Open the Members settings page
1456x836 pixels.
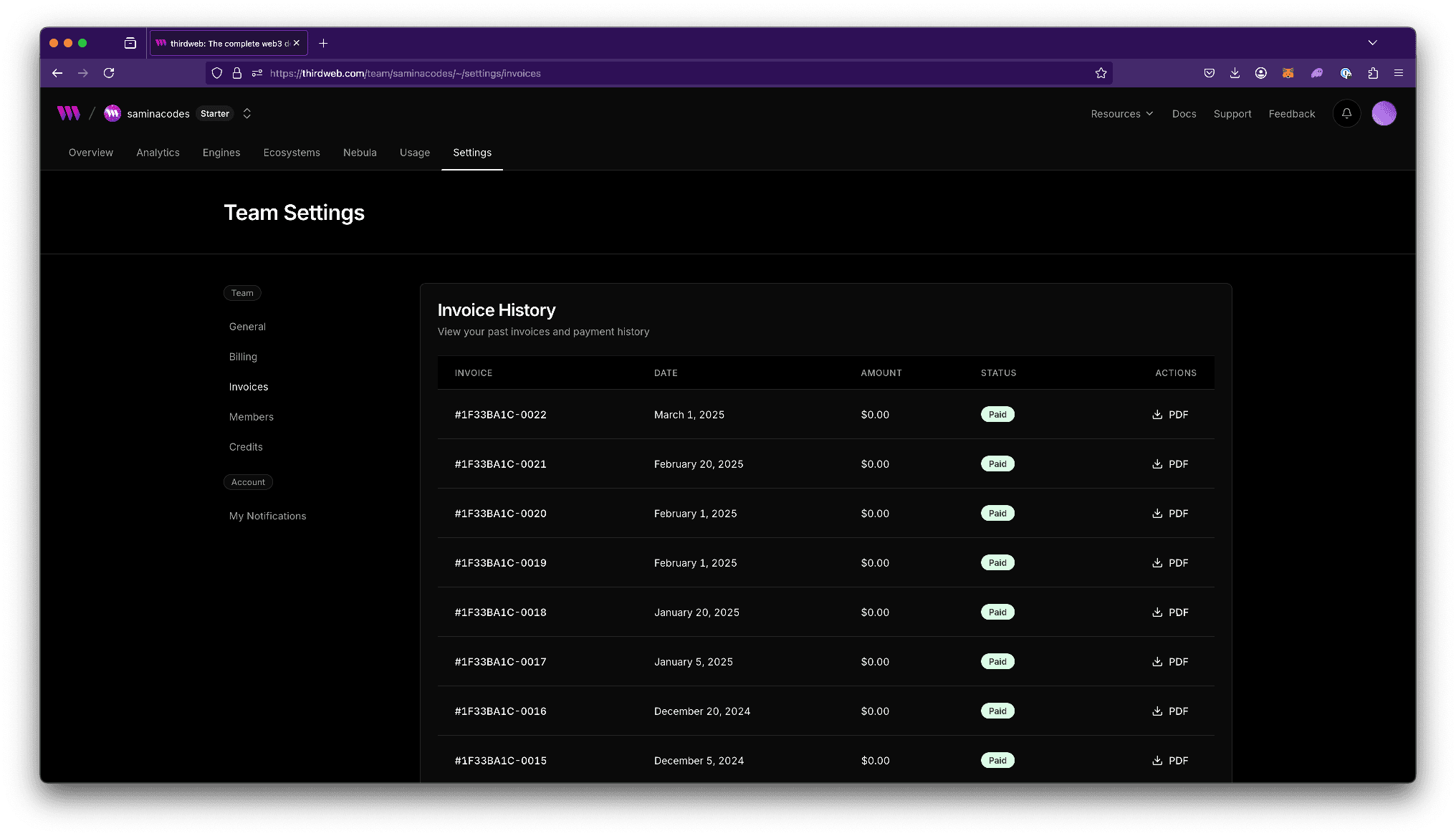click(251, 417)
